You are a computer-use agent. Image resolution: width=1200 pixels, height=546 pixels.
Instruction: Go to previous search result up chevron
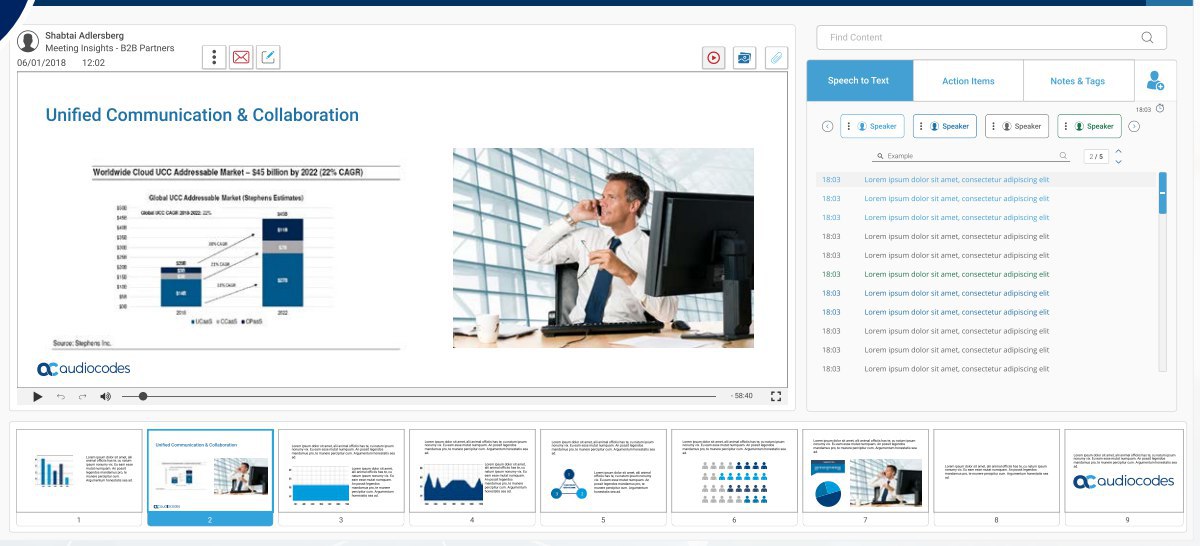pos(1118,151)
